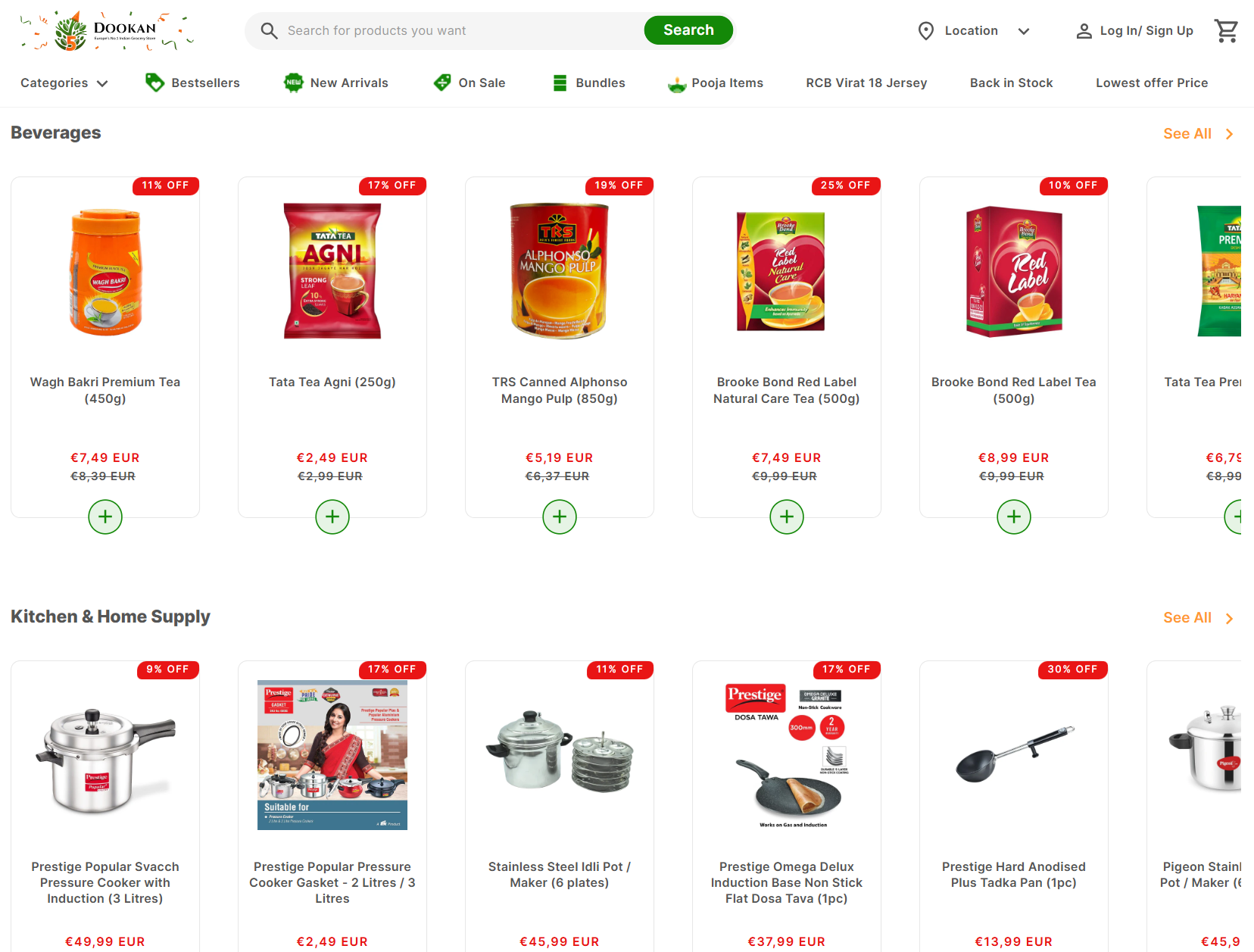Go to the On Sale section
This screenshot has width=1254, height=952.
pos(469,83)
